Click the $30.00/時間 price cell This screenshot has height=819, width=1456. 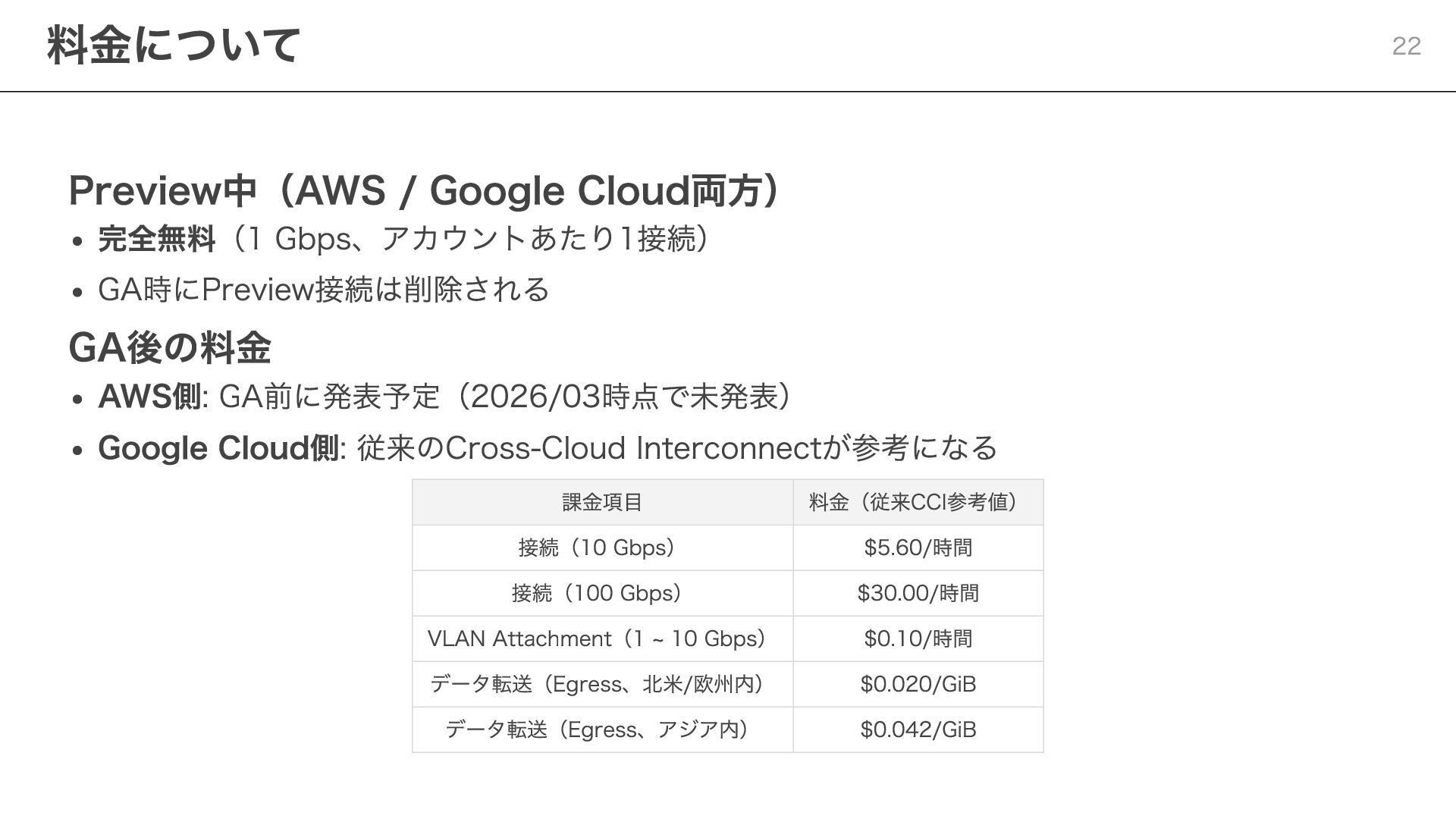pyautogui.click(x=918, y=593)
